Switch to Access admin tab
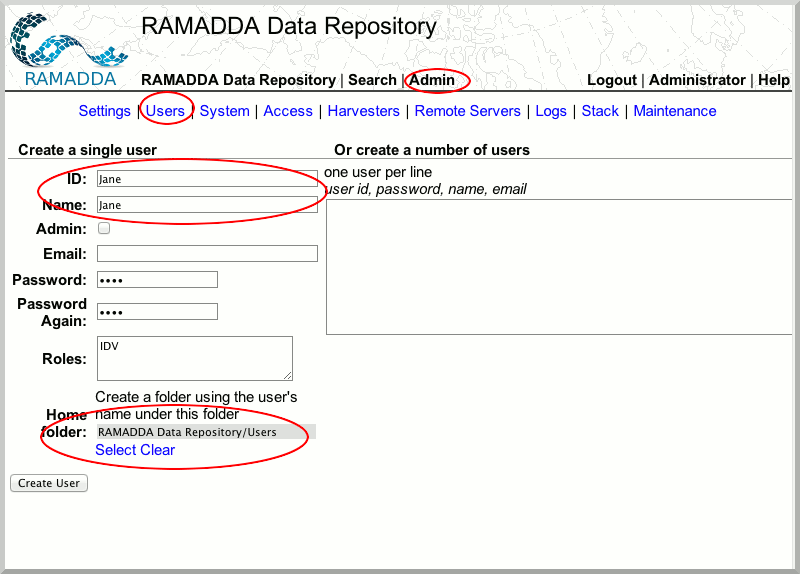Screen dimensions: 800x574 [x=288, y=111]
